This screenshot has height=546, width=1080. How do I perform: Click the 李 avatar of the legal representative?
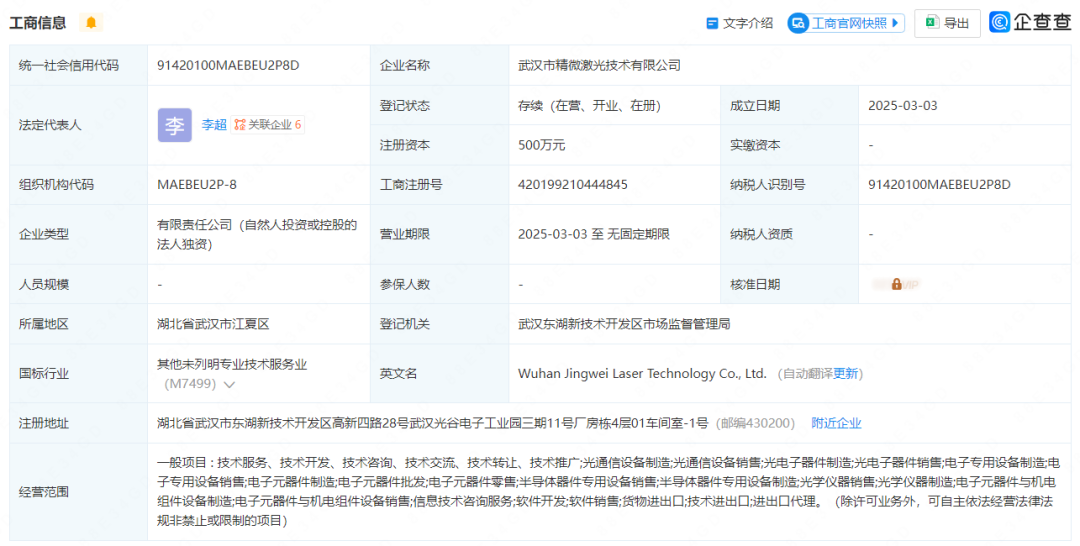click(174, 125)
